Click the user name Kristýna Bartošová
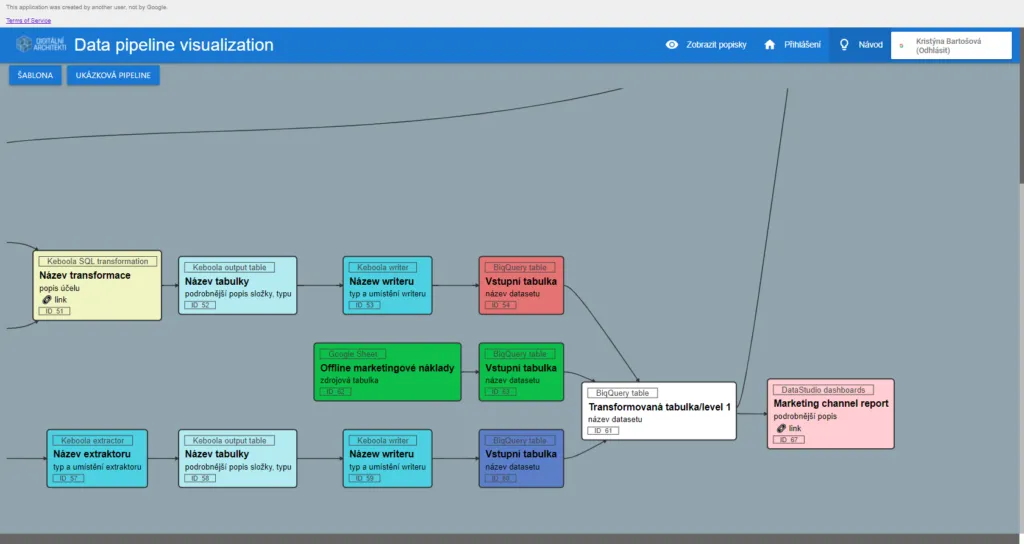 (x=948, y=41)
